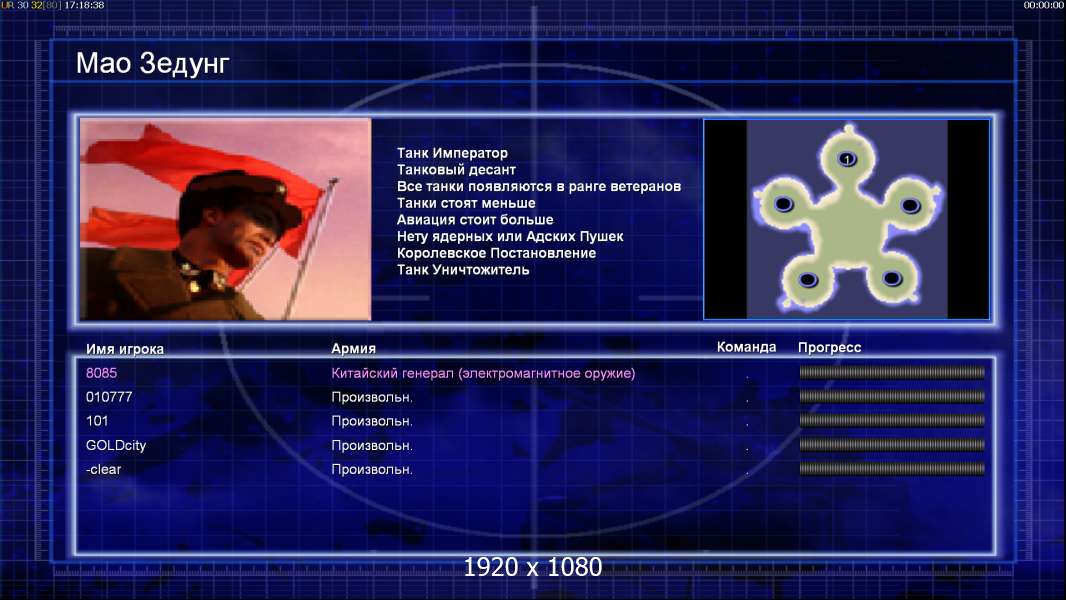Click 'Королевское Постановление' line

(496, 253)
